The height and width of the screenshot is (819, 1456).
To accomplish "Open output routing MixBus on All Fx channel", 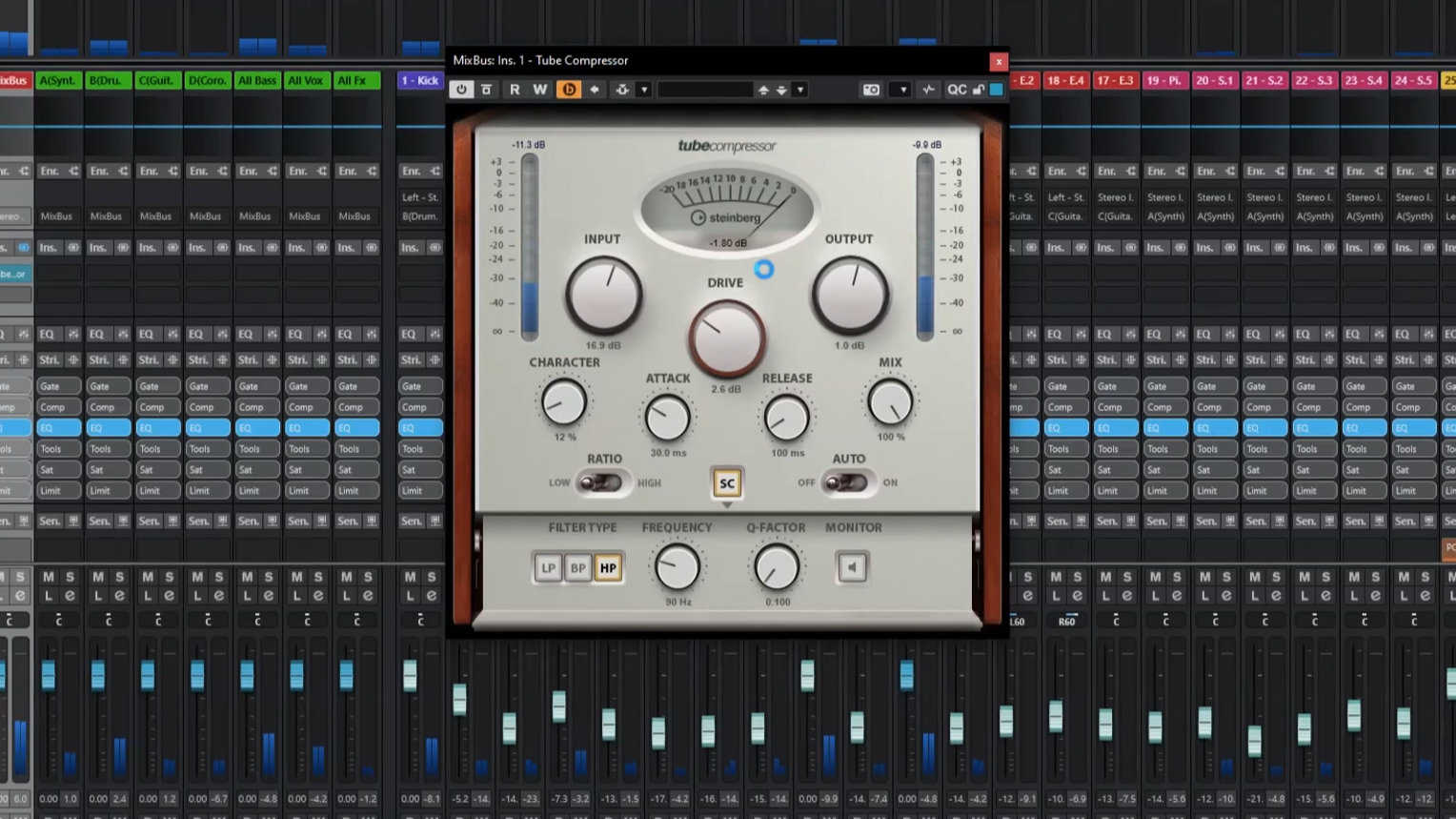I will (x=354, y=216).
